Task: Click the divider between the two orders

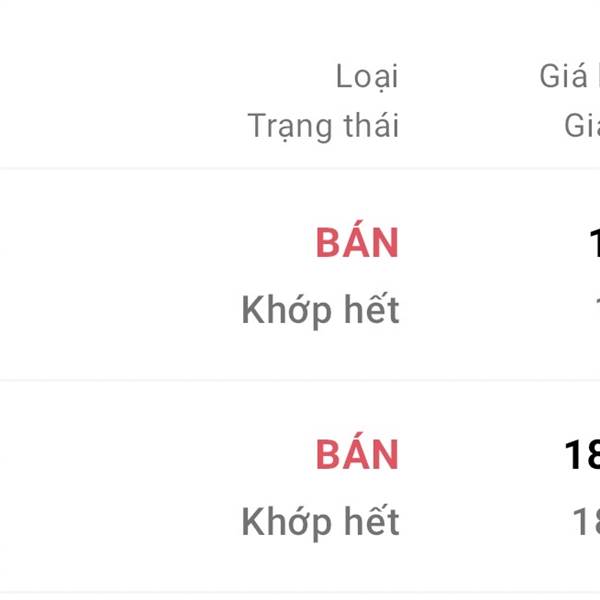Action: point(300,380)
